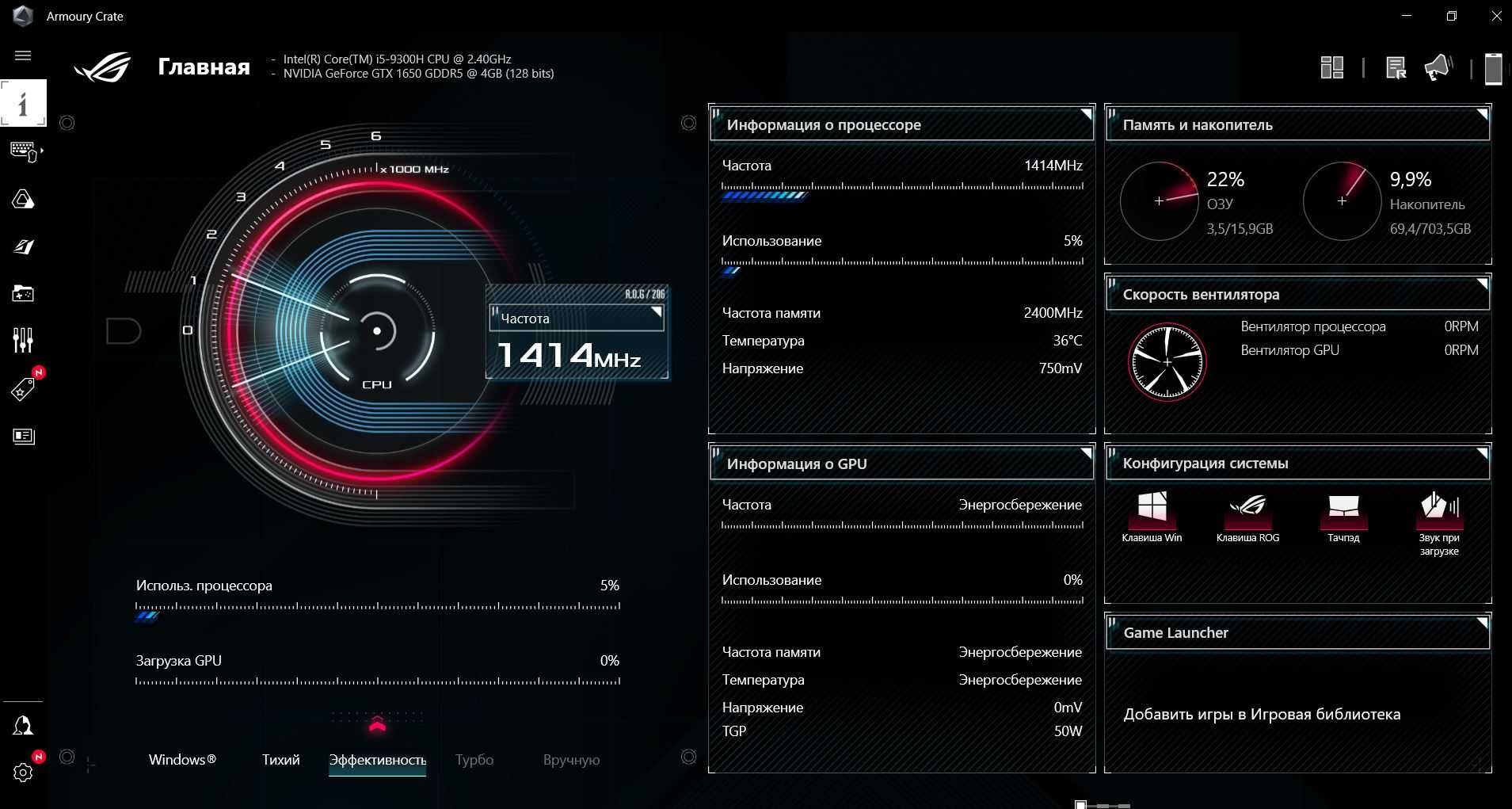Click the Вентилятор процессора 0RPM row

click(1359, 326)
